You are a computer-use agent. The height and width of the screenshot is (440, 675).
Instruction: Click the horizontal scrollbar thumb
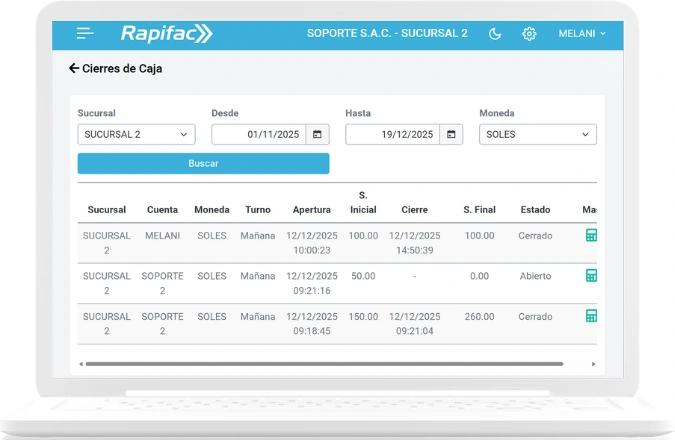click(324, 364)
